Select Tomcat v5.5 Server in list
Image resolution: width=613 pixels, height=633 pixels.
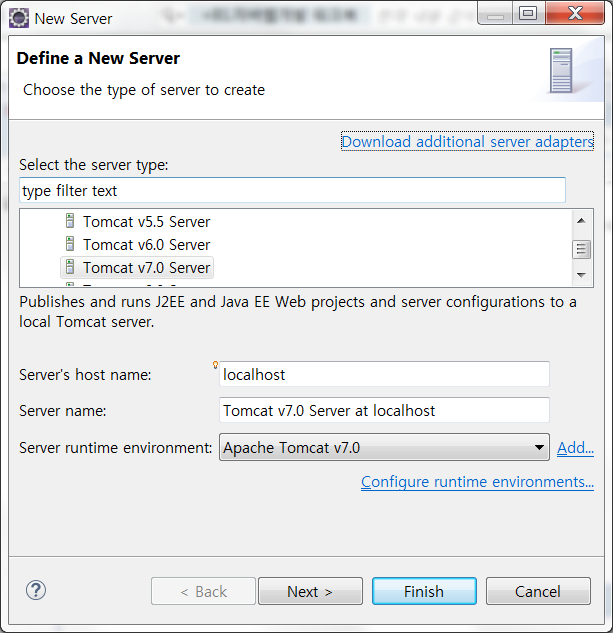click(147, 222)
